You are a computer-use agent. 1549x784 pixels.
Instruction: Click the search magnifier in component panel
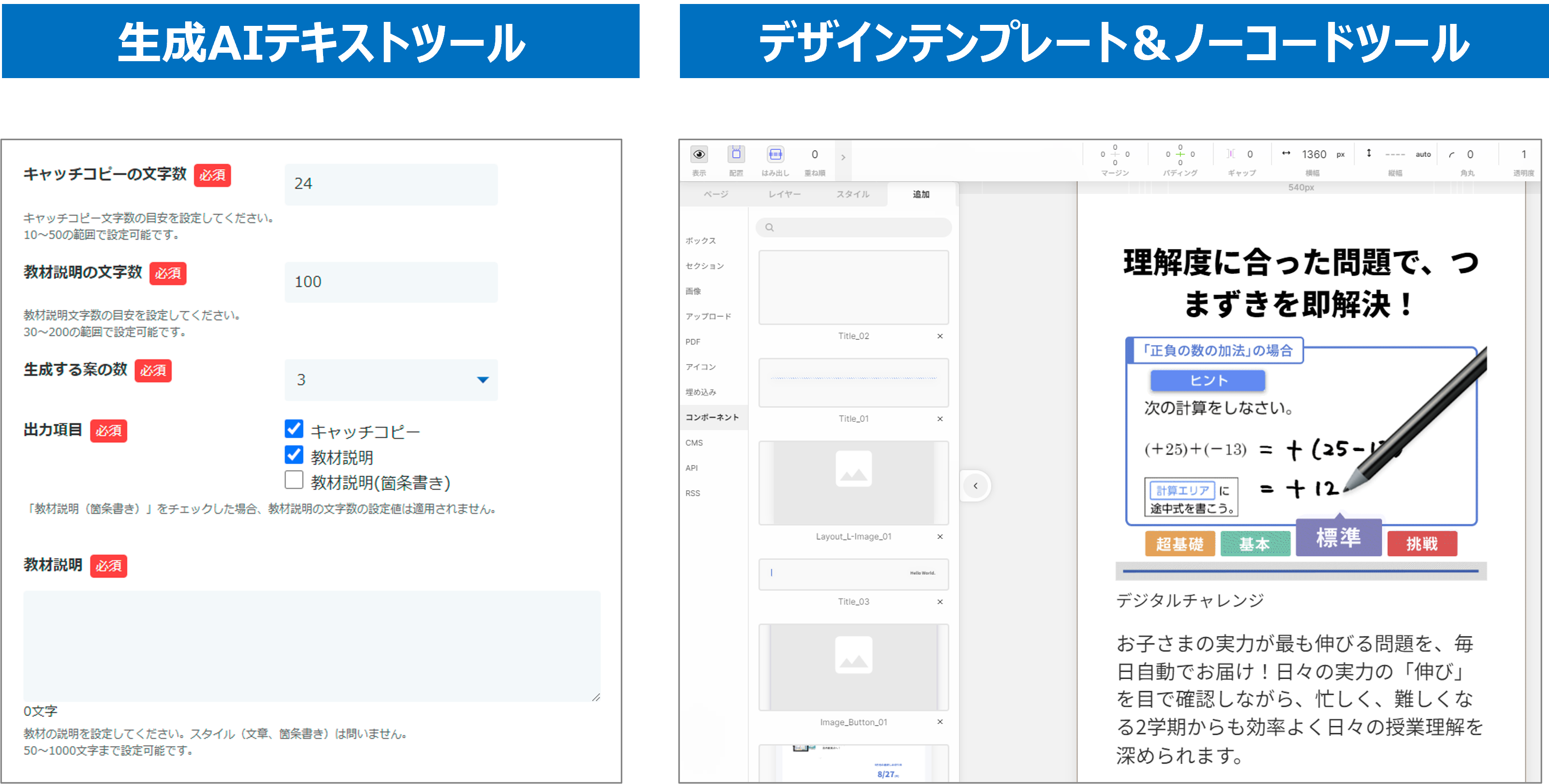point(770,227)
